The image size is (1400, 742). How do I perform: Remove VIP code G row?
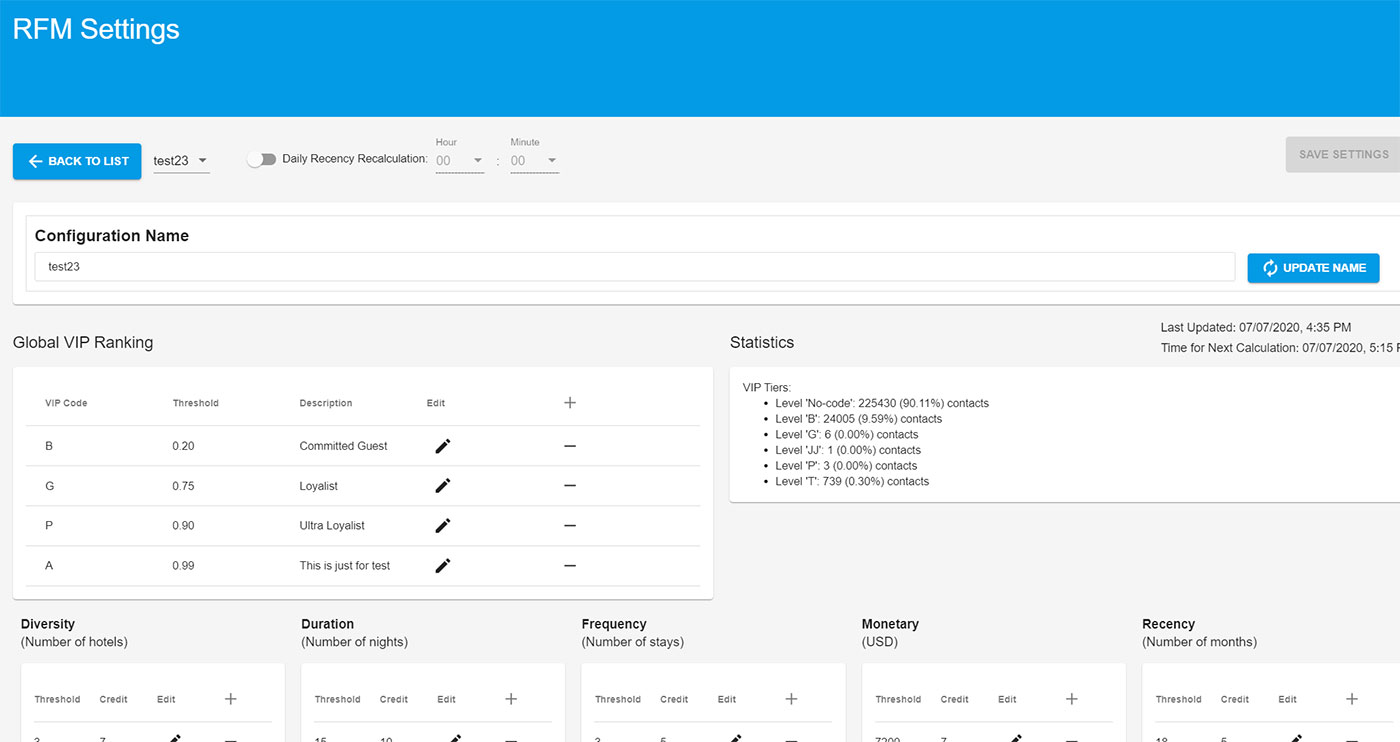click(x=570, y=486)
